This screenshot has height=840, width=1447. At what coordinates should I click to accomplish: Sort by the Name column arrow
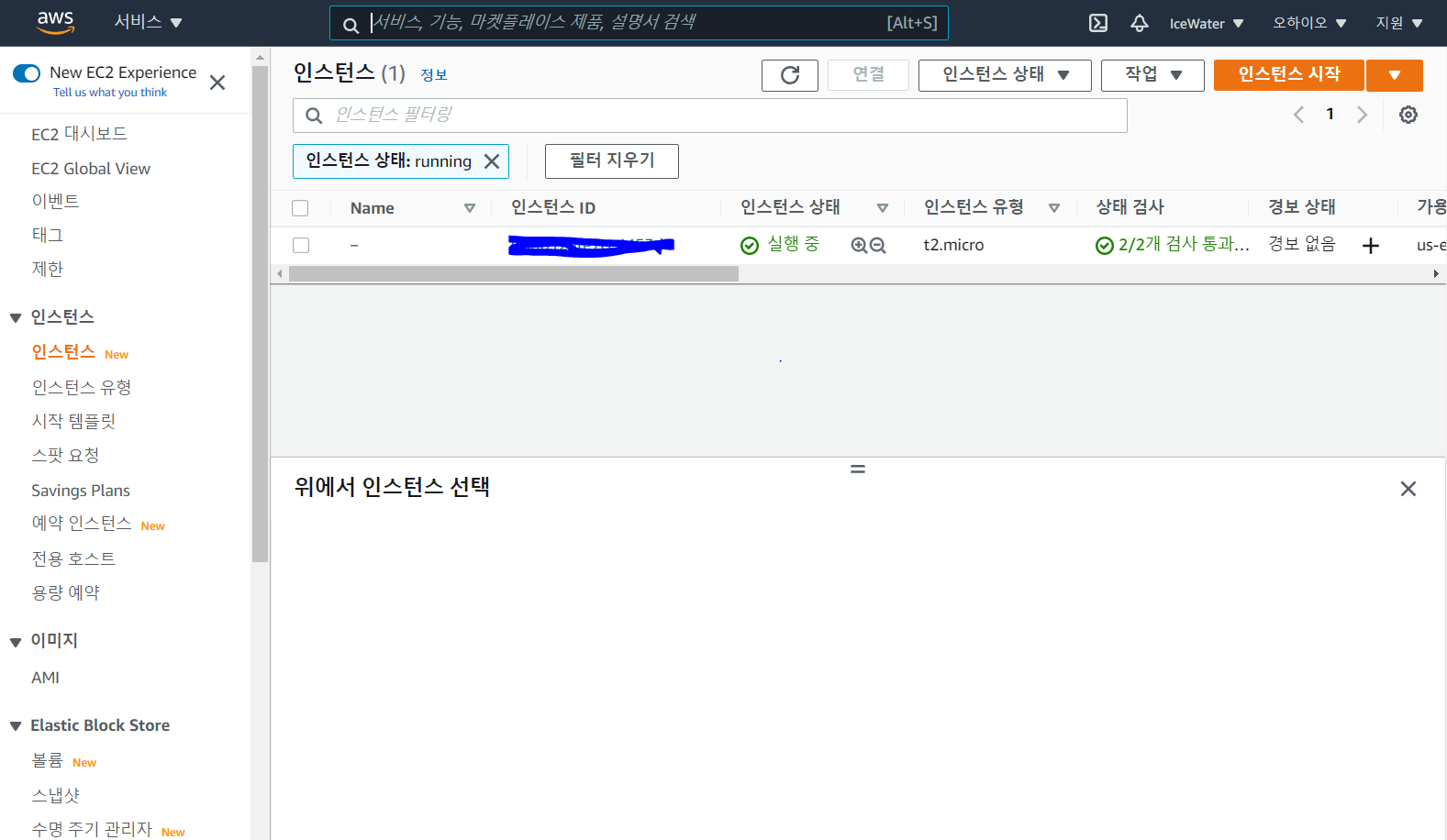coord(470,208)
